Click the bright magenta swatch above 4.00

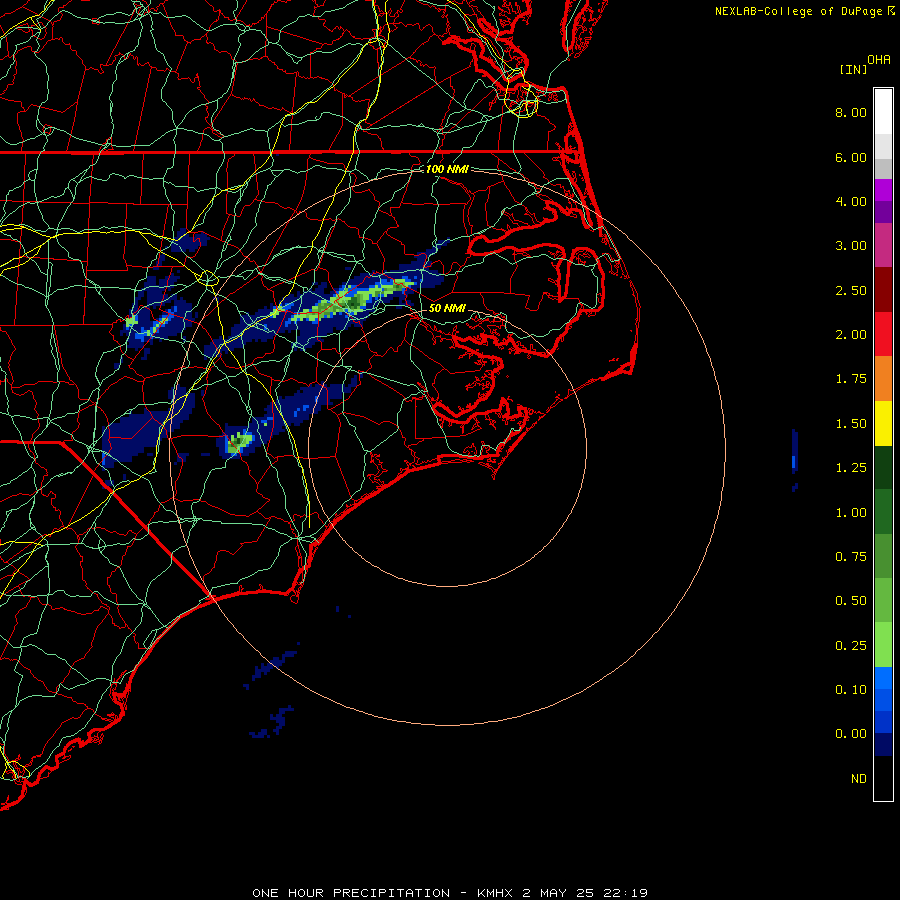[x=883, y=190]
